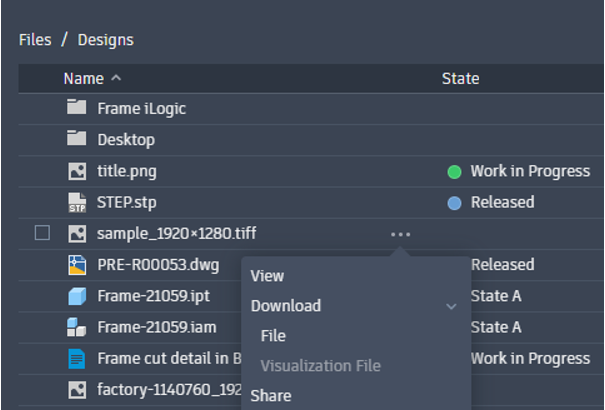Screen dimensions: 605x410
Task: Open the three-dots menu for sample_1920×1280.tiff
Action: click(x=401, y=234)
